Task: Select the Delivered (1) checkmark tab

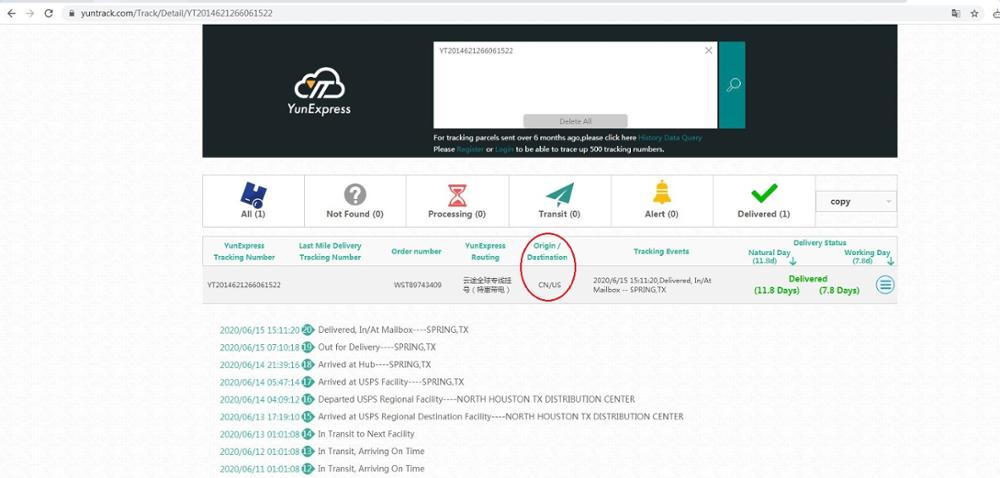Action: 763,201
